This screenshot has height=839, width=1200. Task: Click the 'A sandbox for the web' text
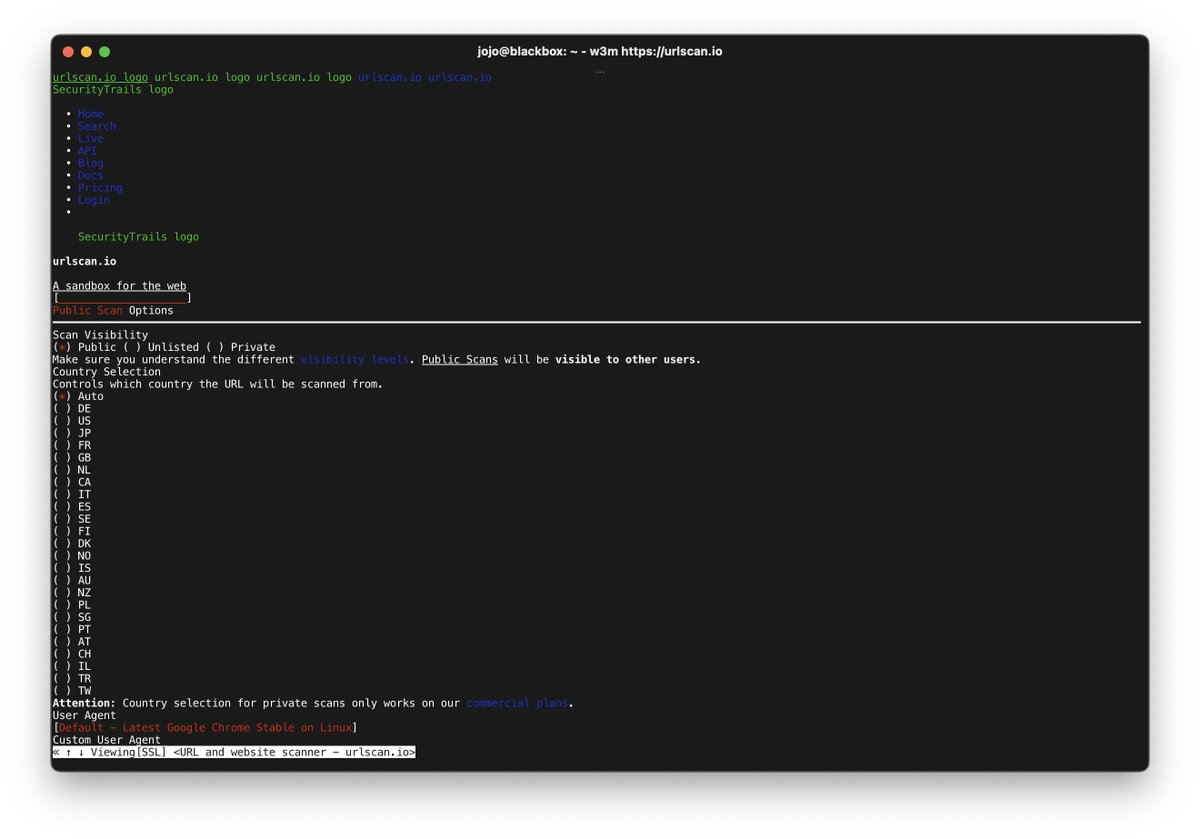click(119, 286)
